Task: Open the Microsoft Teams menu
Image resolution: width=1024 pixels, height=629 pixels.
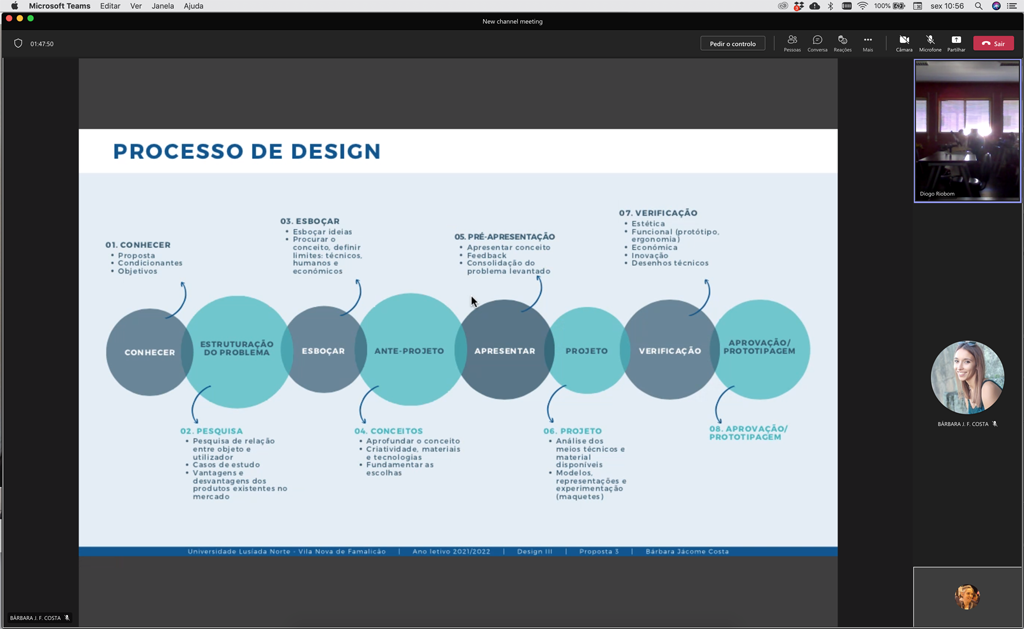Action: [59, 6]
